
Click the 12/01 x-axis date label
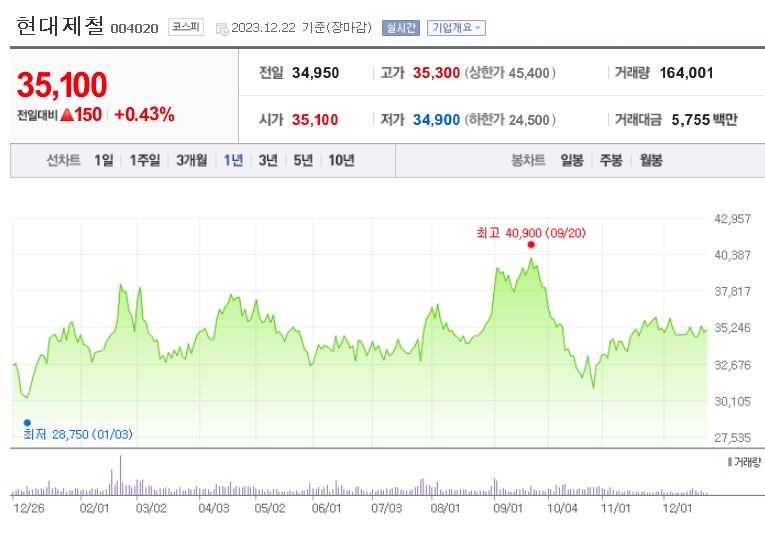click(x=677, y=508)
